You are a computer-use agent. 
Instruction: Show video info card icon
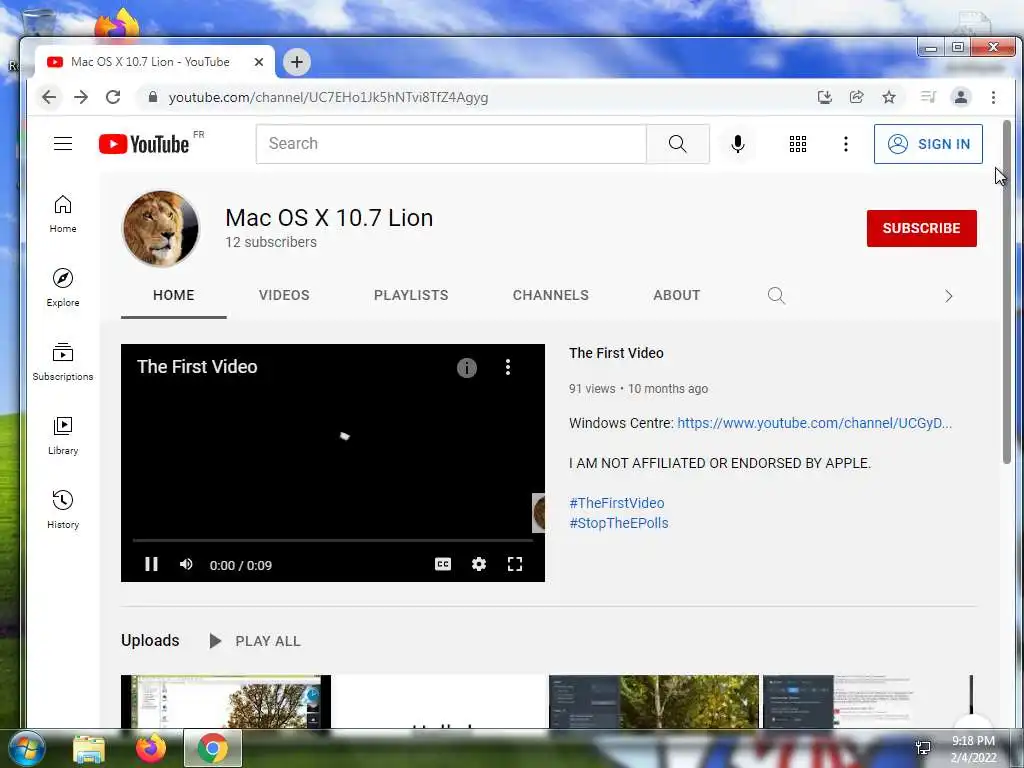(x=466, y=368)
